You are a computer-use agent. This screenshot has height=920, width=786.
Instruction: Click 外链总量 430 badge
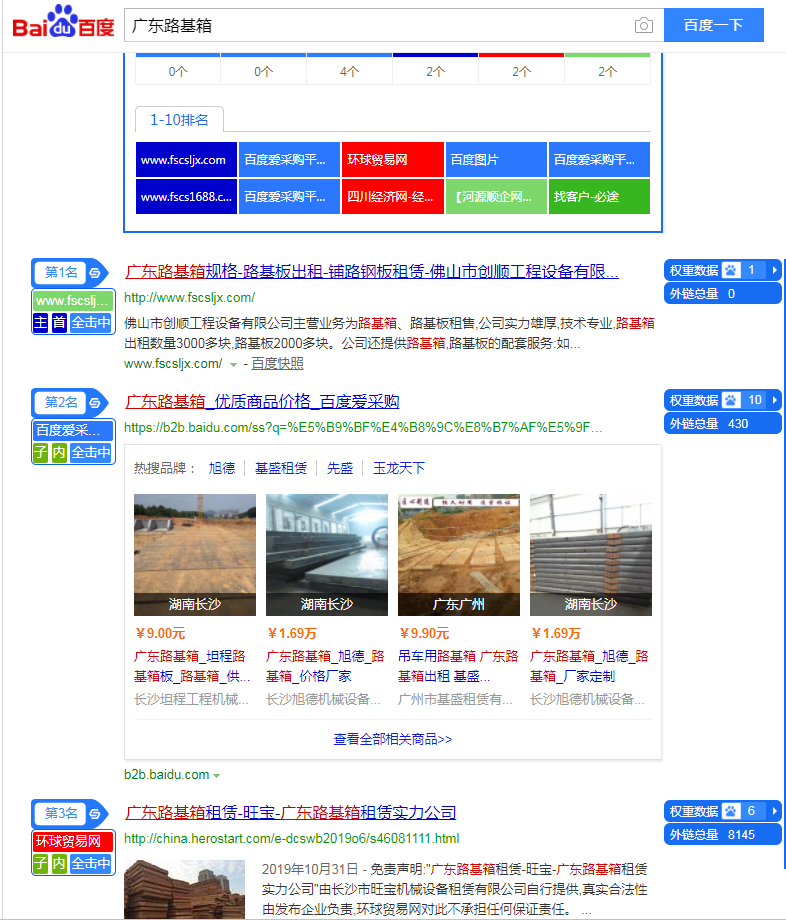pos(723,424)
